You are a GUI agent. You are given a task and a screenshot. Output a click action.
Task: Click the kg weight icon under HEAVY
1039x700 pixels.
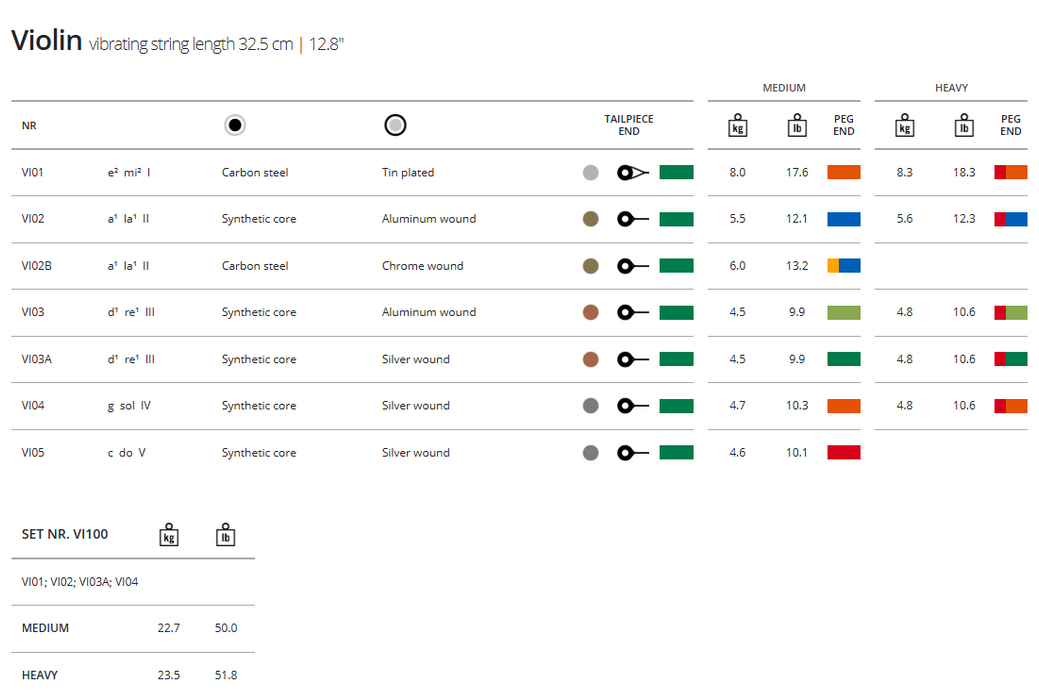click(x=904, y=126)
